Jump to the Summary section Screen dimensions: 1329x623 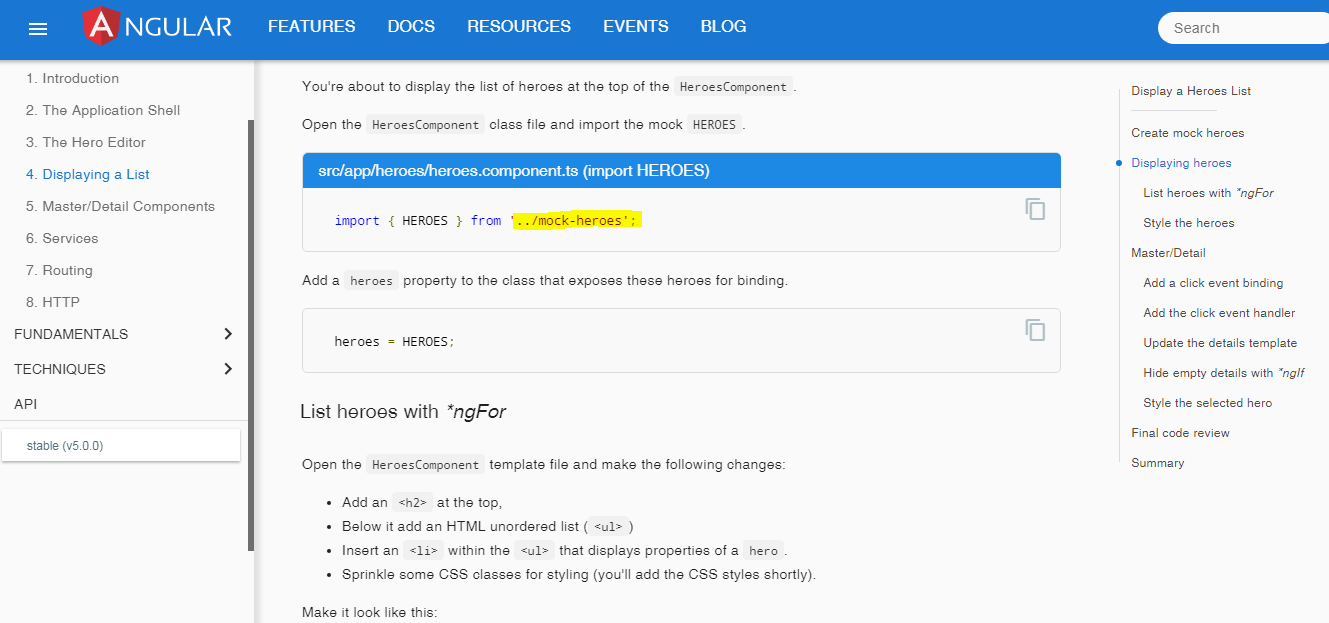[x=1157, y=462]
